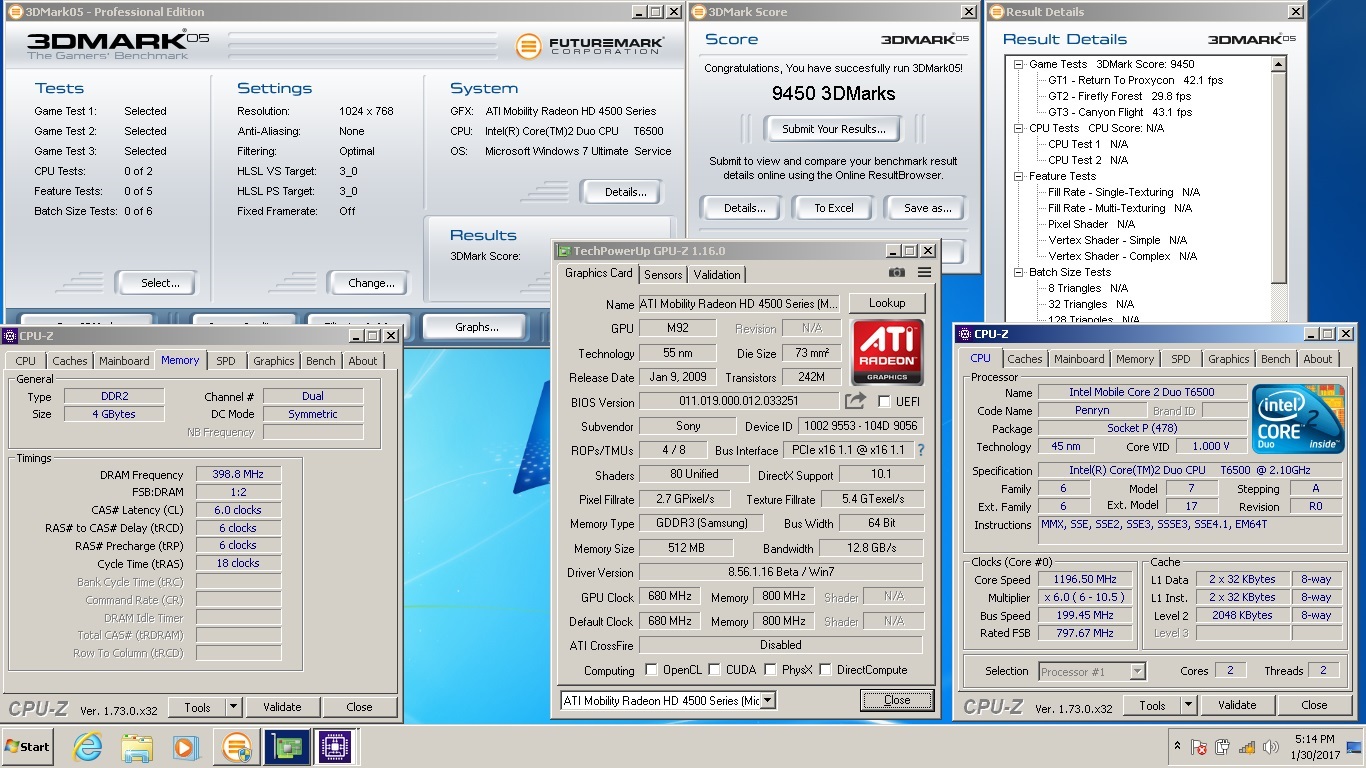Click the Result Details scroll up arrow
Screen dimensions: 1366x768
1279,64
